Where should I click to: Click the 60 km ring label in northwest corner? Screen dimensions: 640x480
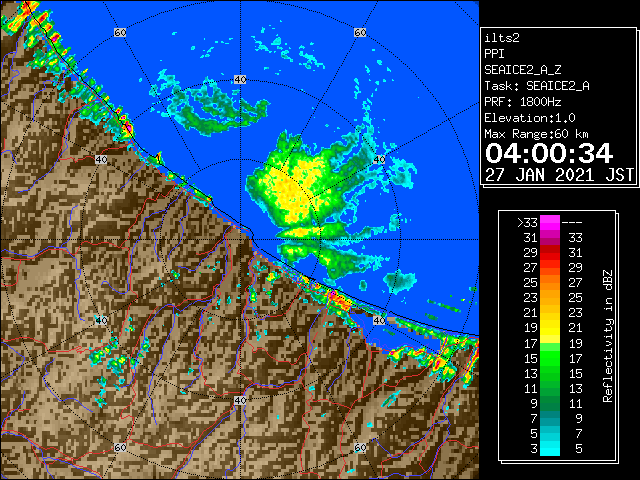click(x=120, y=32)
